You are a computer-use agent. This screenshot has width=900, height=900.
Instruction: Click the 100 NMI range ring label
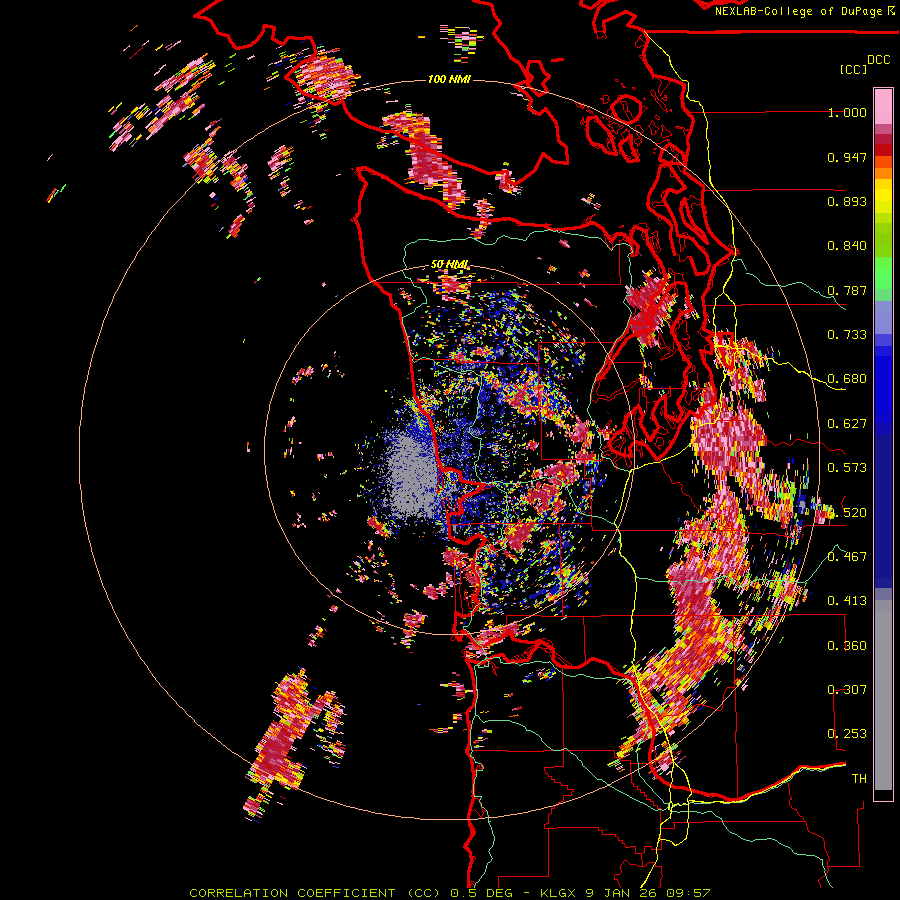[449, 79]
